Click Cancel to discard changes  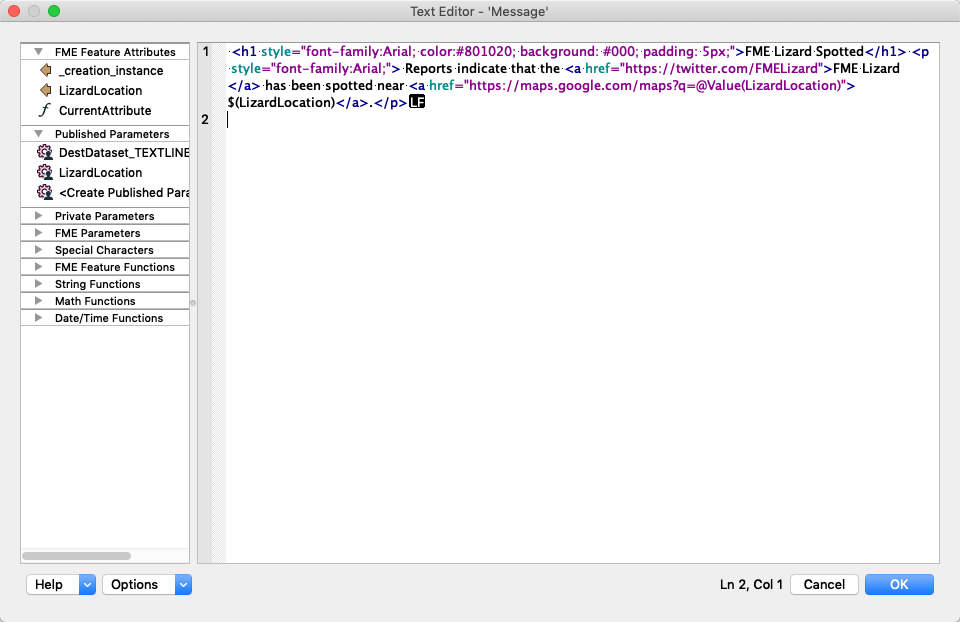824,585
